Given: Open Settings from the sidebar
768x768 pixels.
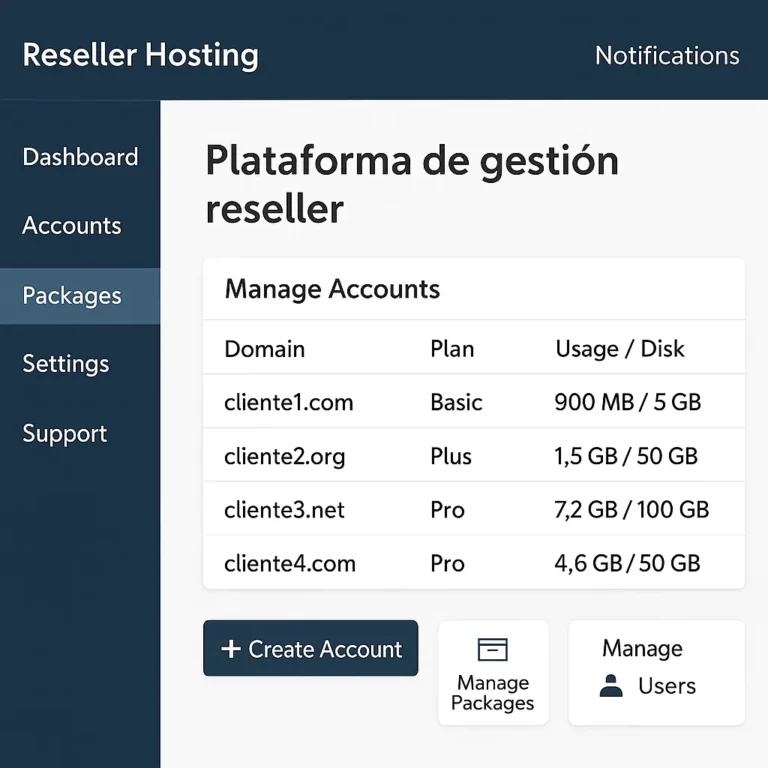Looking at the screenshot, I should click(x=66, y=364).
